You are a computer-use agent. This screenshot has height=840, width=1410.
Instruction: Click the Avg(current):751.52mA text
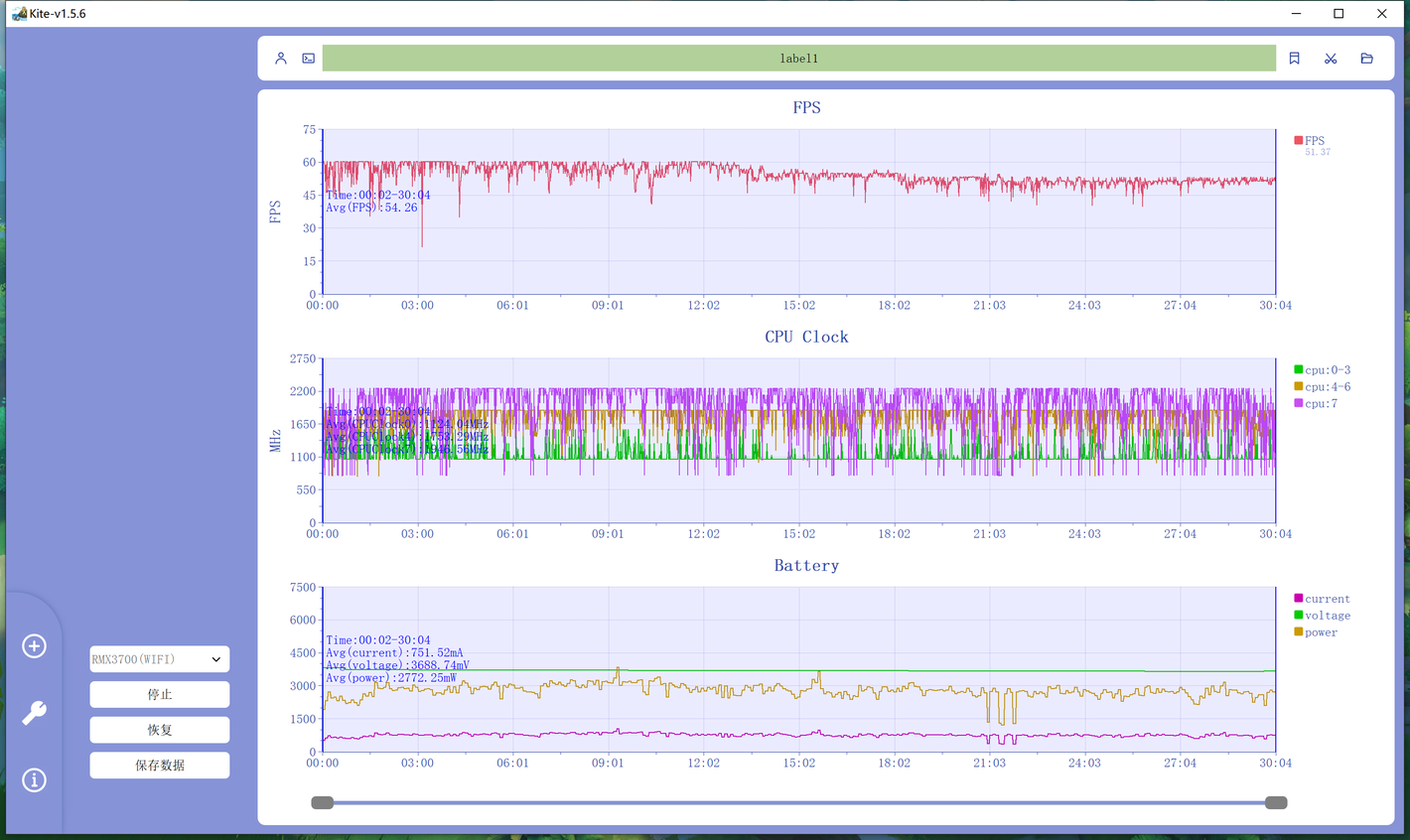[394, 652]
